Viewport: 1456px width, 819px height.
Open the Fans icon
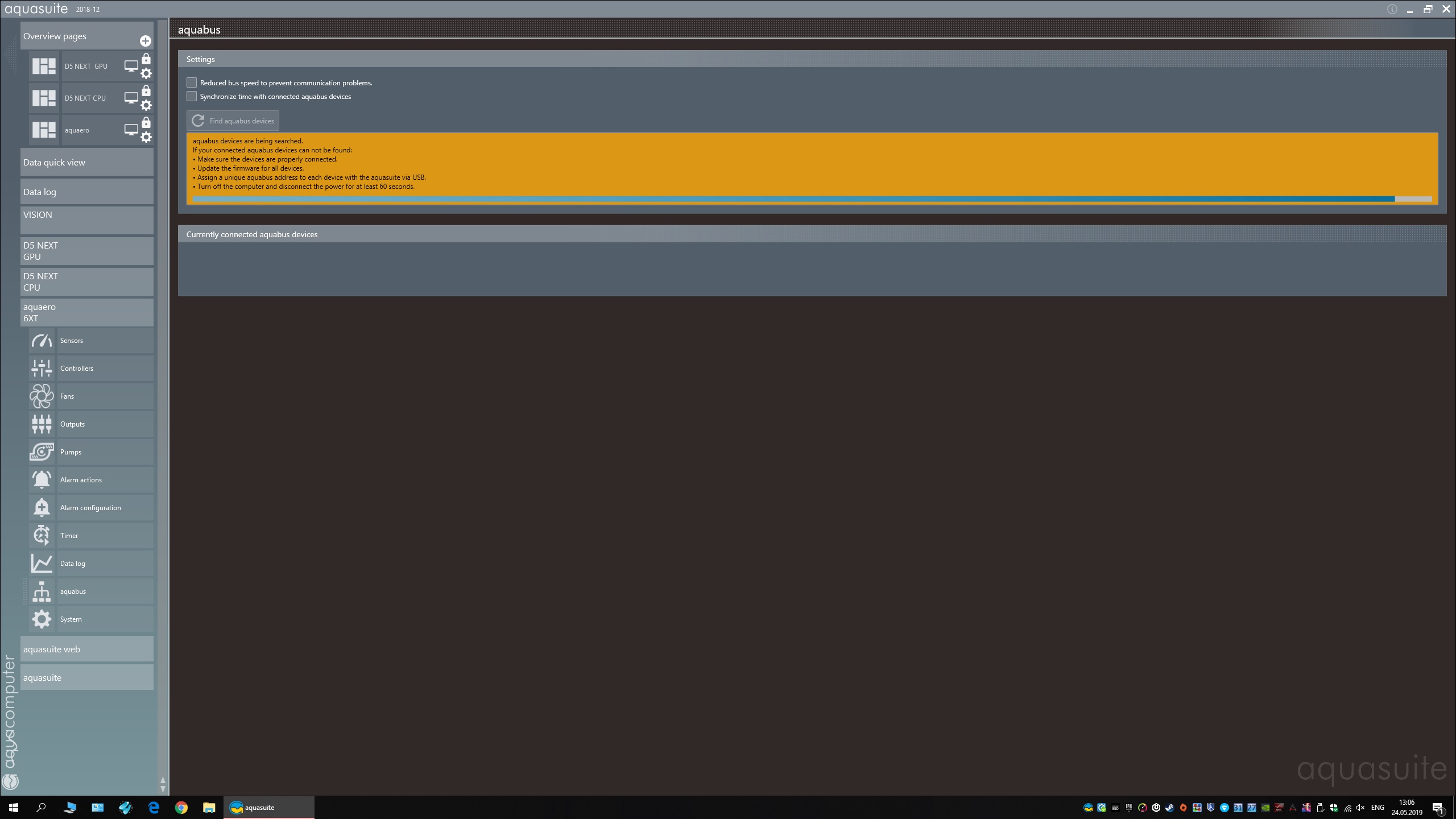click(x=42, y=396)
